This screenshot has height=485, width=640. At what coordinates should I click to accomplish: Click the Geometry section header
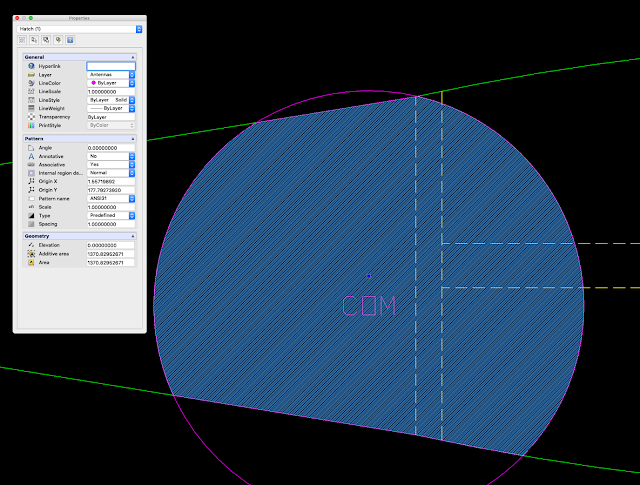80,236
